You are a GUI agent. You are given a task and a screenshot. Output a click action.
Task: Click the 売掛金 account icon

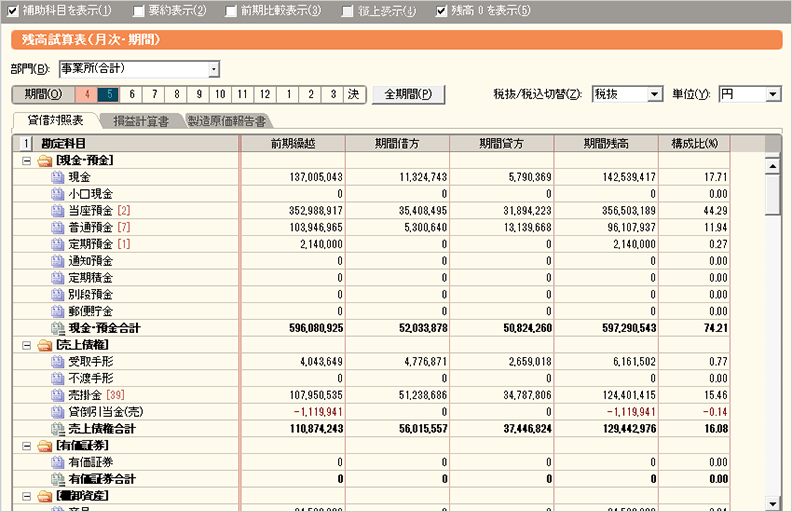[57, 395]
